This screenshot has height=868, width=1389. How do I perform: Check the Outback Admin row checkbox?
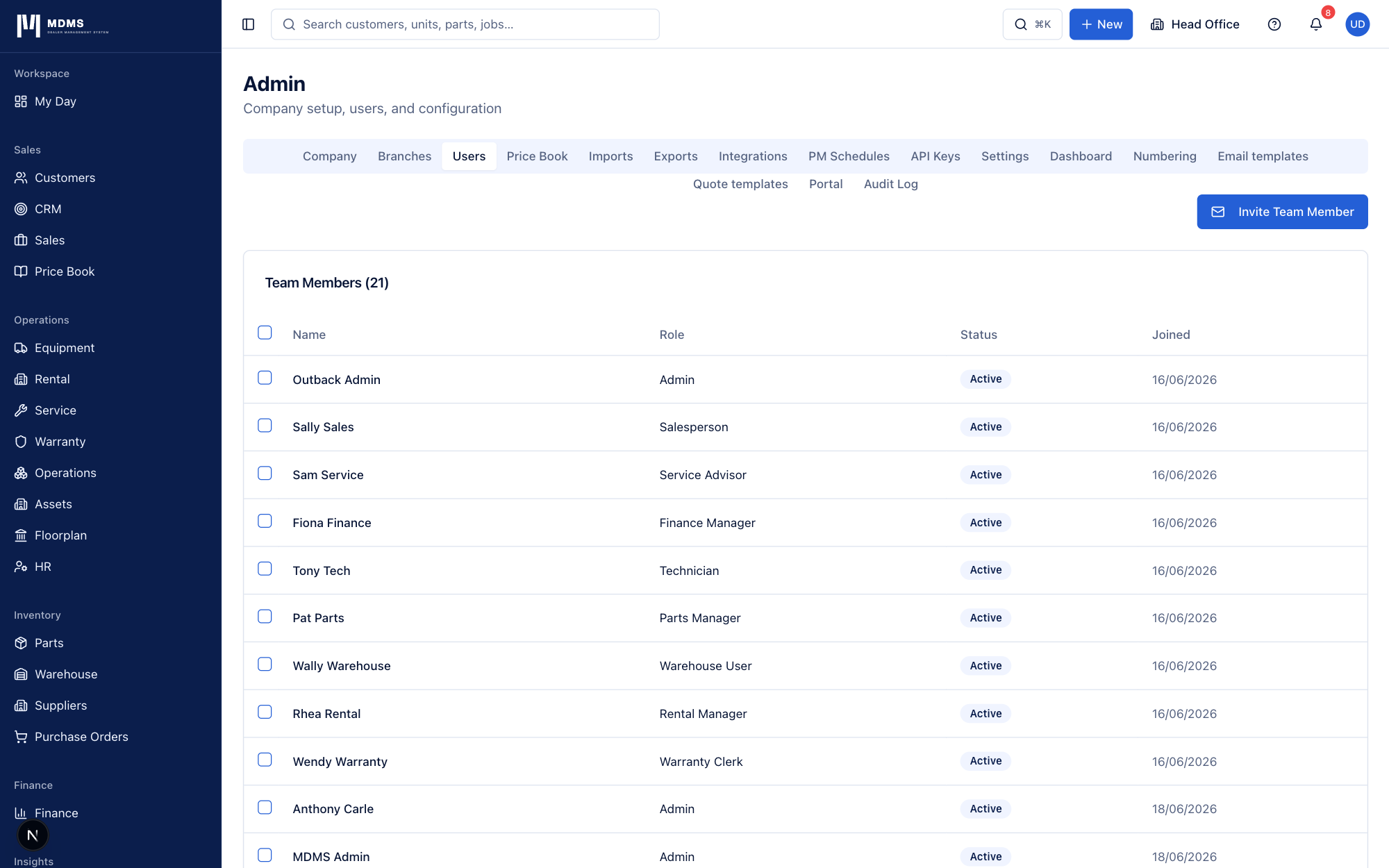pyautogui.click(x=265, y=378)
